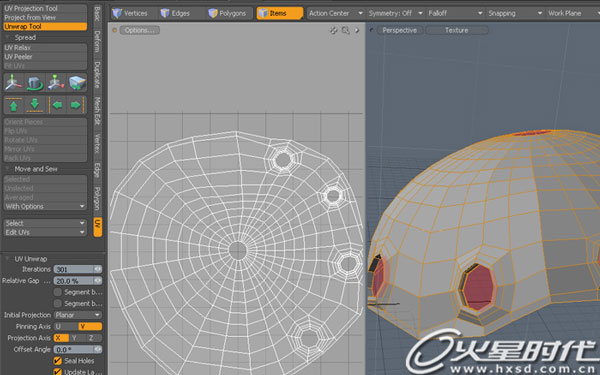Viewport: 600px width, 375px height.
Task: Adjust the Offset Angle slider arrows
Action: coord(98,349)
